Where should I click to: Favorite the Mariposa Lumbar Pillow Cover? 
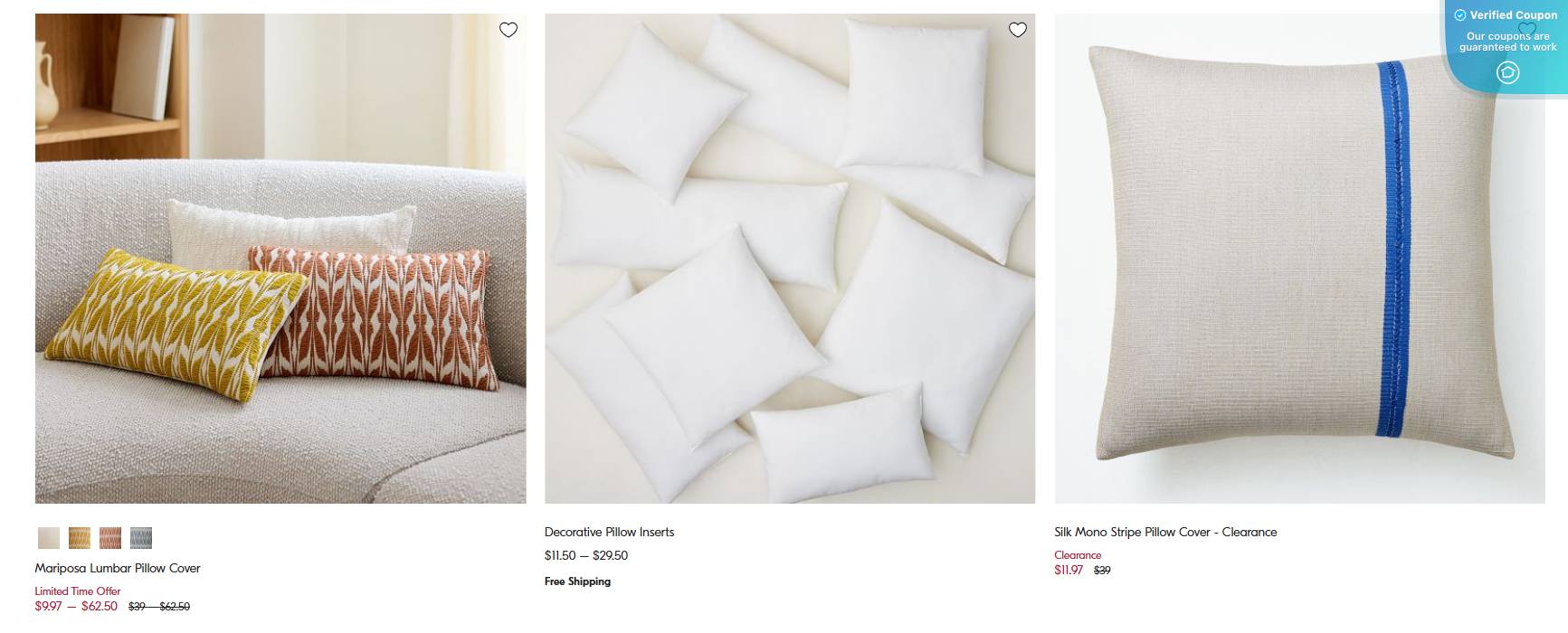pos(508,29)
